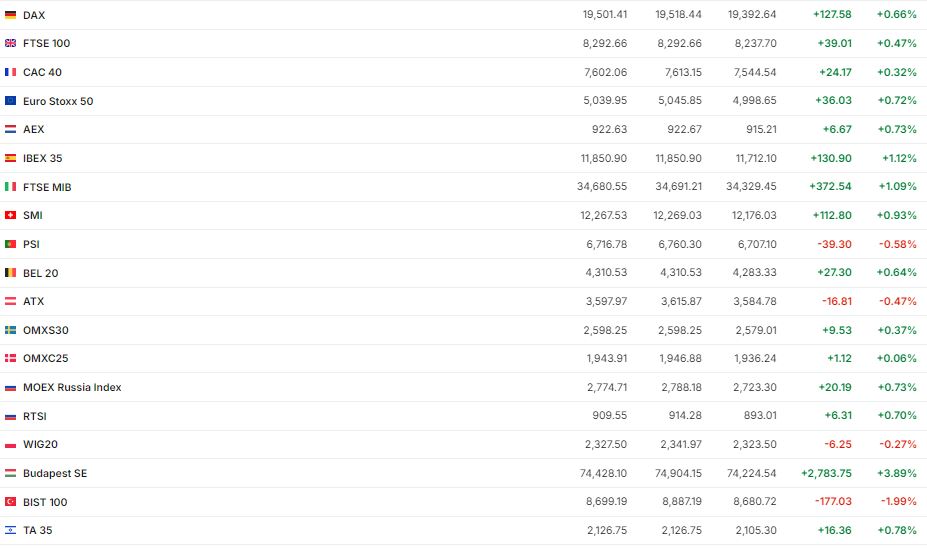Open the WIG20 index link
927x550 pixels.
point(41,444)
